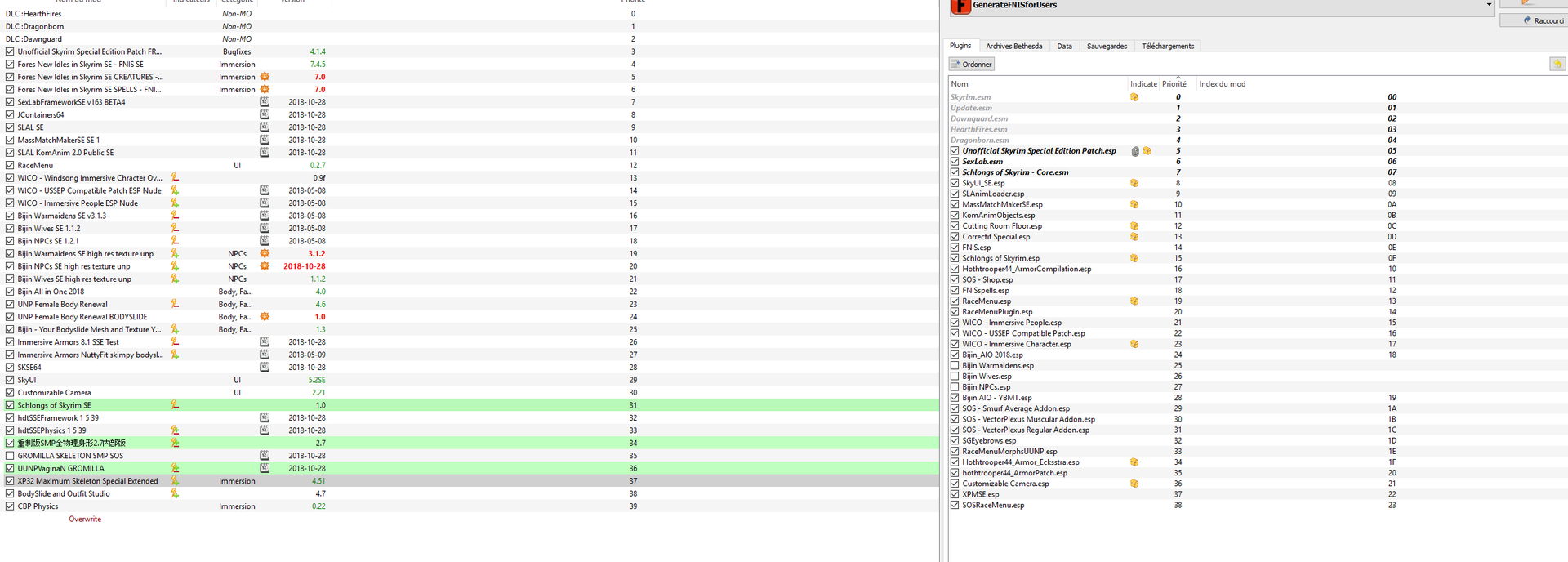Select the hdtSSEPhysics 1 5 39 mod
1568x562 pixels.
[x=470, y=430]
